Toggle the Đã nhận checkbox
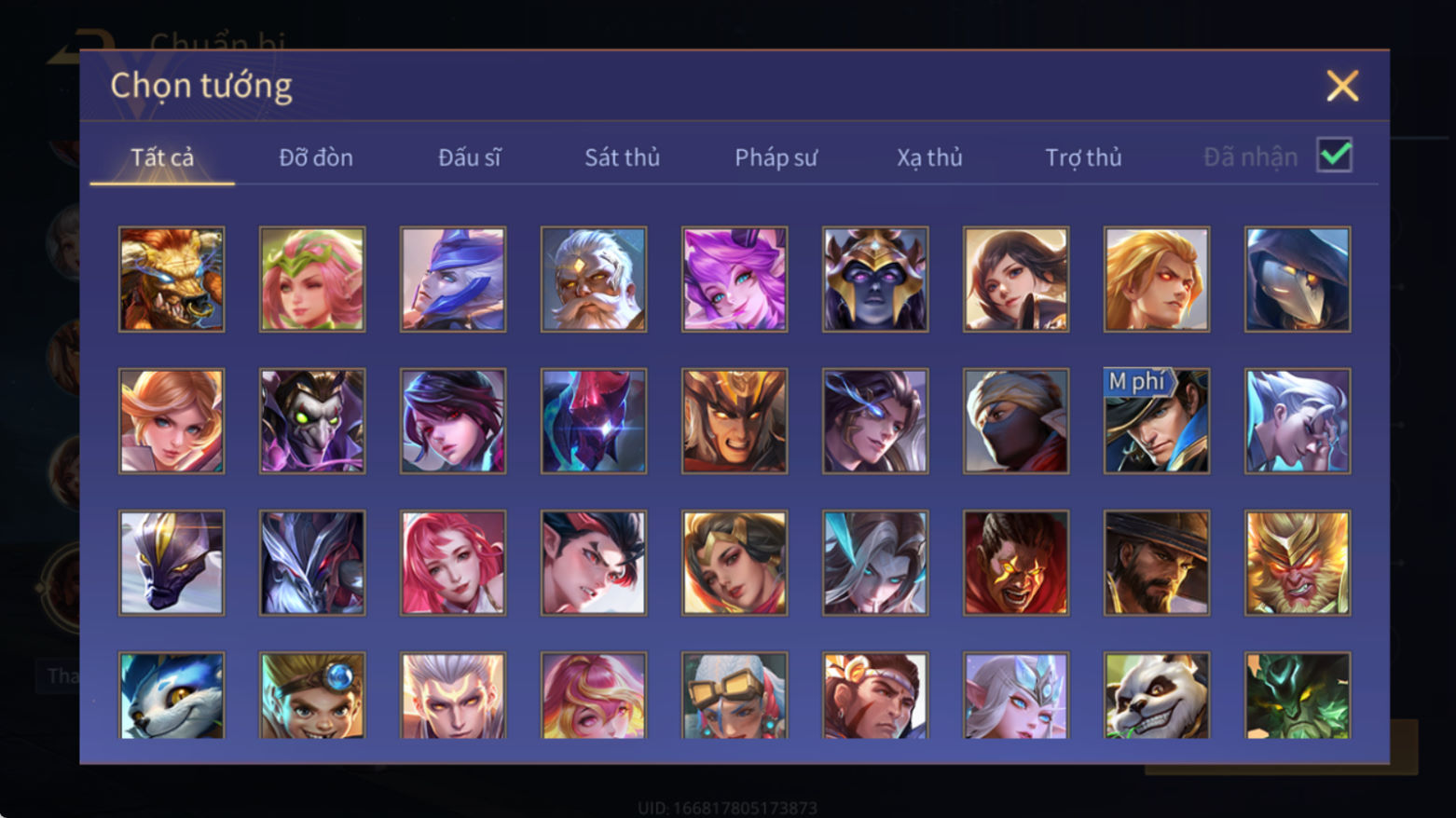 [1335, 156]
